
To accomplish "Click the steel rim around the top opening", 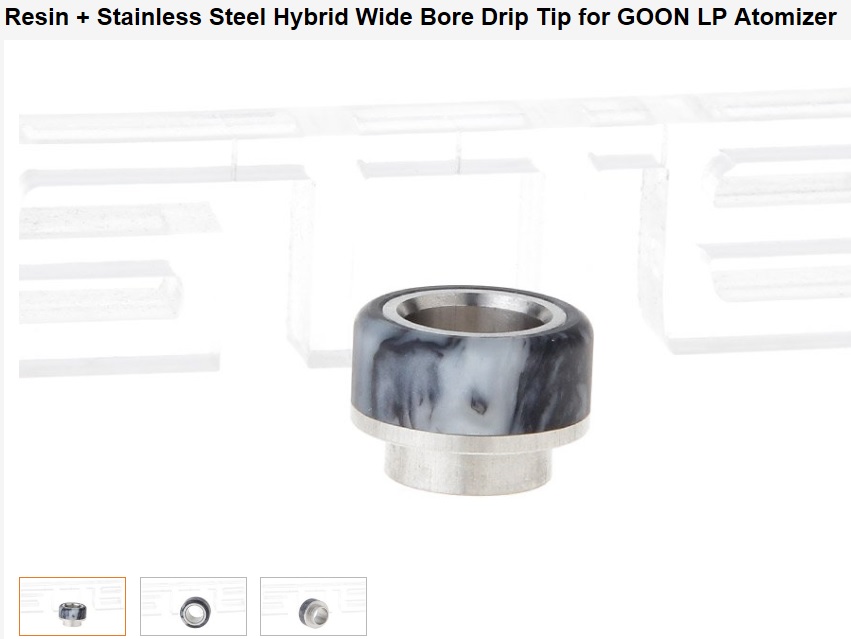I will click(x=471, y=311).
